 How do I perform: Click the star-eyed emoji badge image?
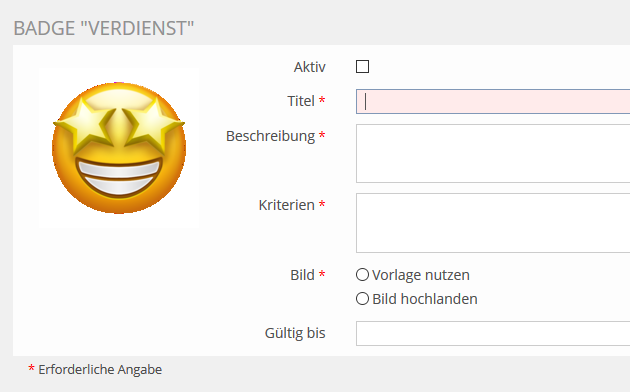coord(119,147)
